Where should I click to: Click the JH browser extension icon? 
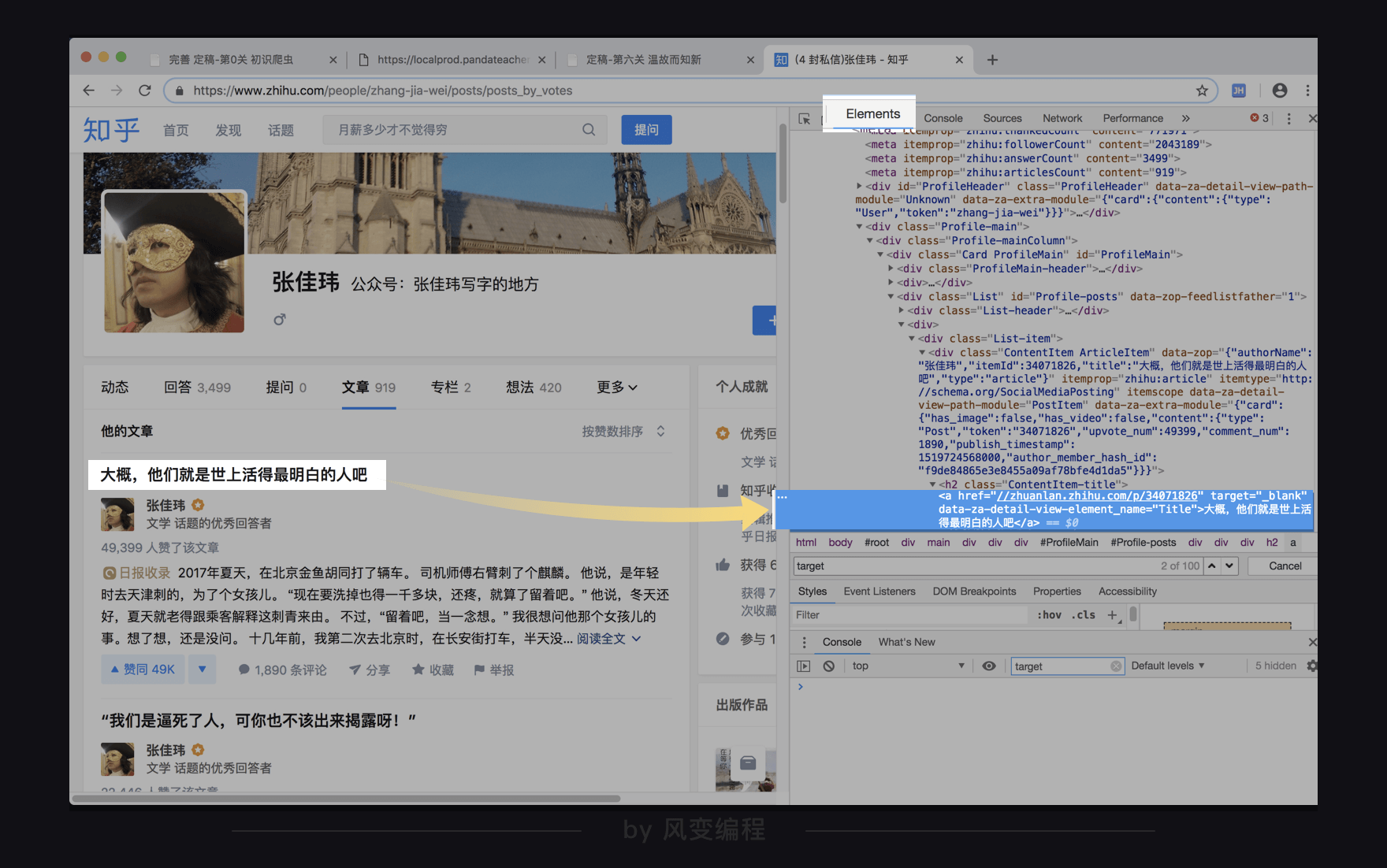1239,91
